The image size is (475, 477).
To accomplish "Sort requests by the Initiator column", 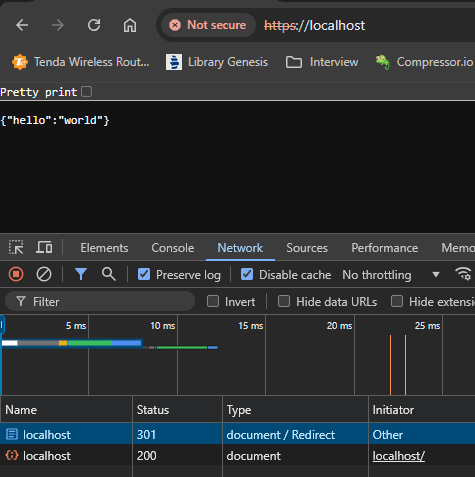I will pyautogui.click(x=422, y=410).
